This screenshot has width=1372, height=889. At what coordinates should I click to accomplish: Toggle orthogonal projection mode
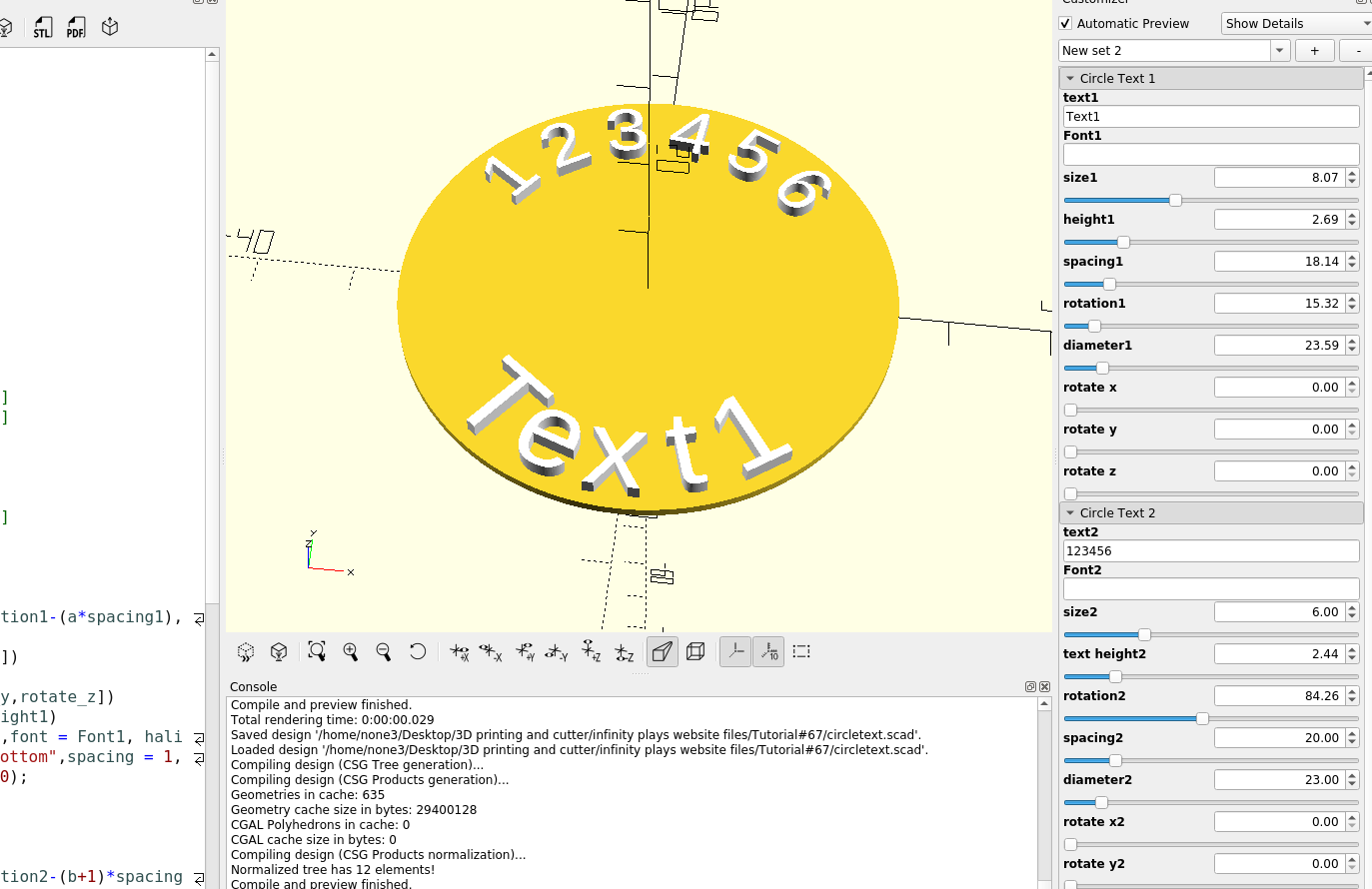[x=695, y=651]
